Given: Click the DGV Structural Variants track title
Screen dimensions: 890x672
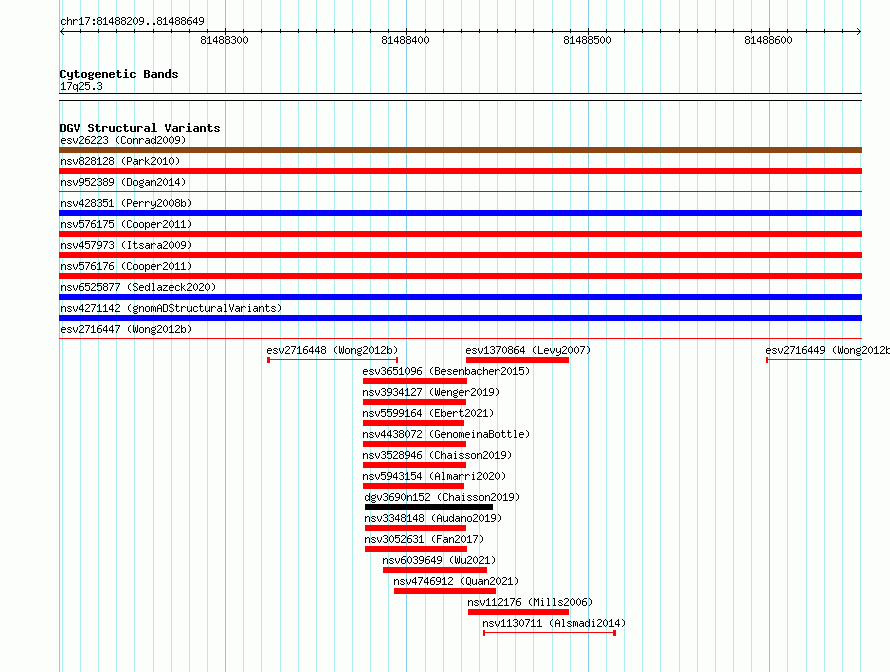Looking at the screenshot, I should [140, 128].
